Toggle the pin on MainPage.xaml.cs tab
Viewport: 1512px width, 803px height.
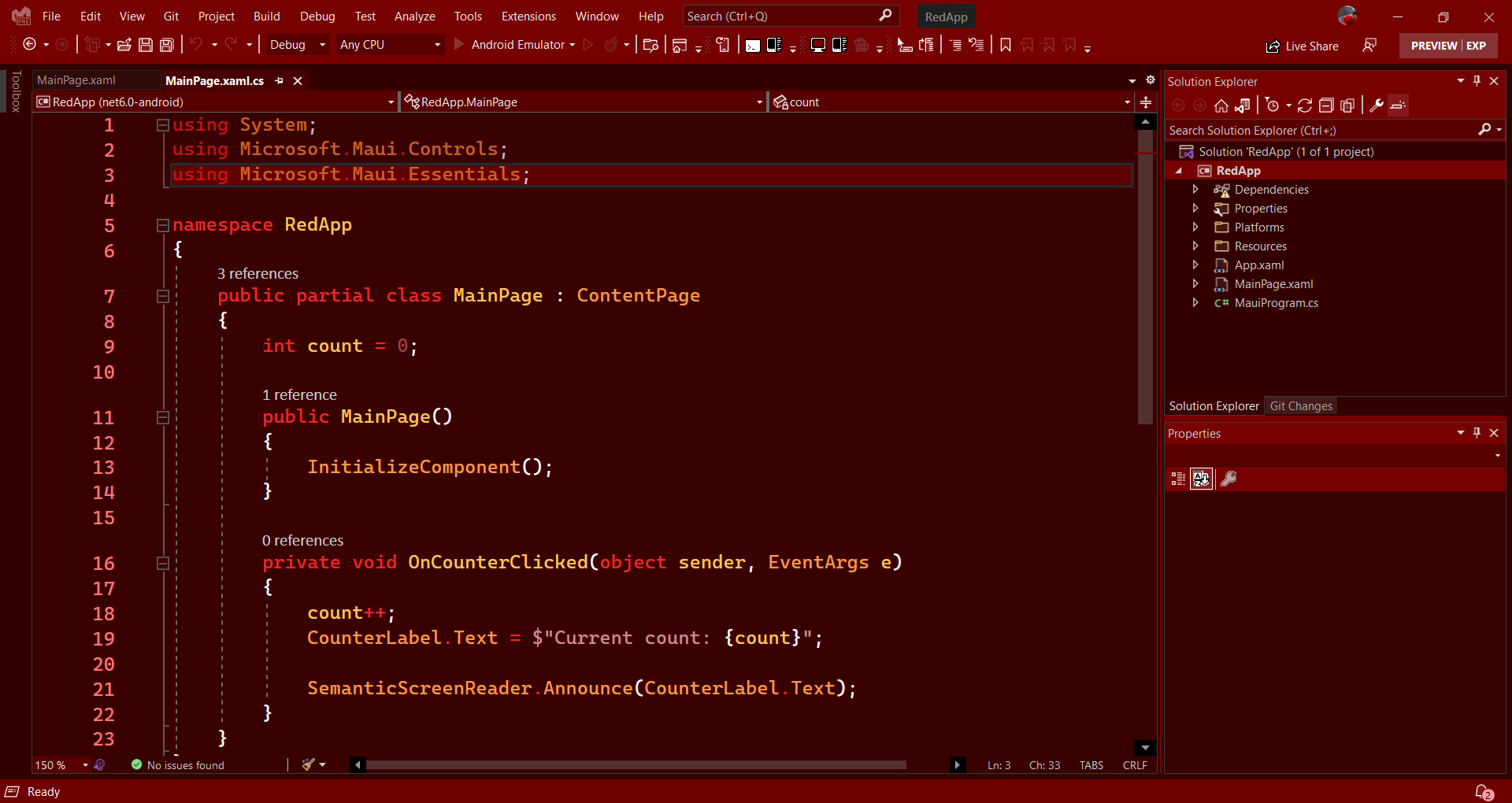[x=279, y=81]
